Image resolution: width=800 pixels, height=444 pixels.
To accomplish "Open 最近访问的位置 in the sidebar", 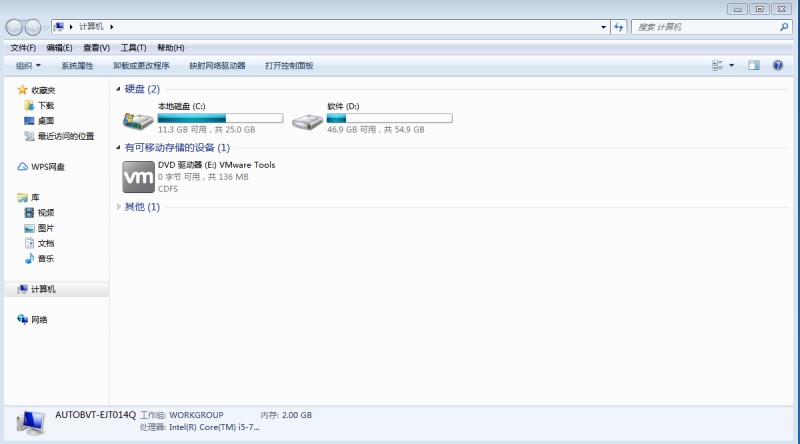I will coord(66,136).
